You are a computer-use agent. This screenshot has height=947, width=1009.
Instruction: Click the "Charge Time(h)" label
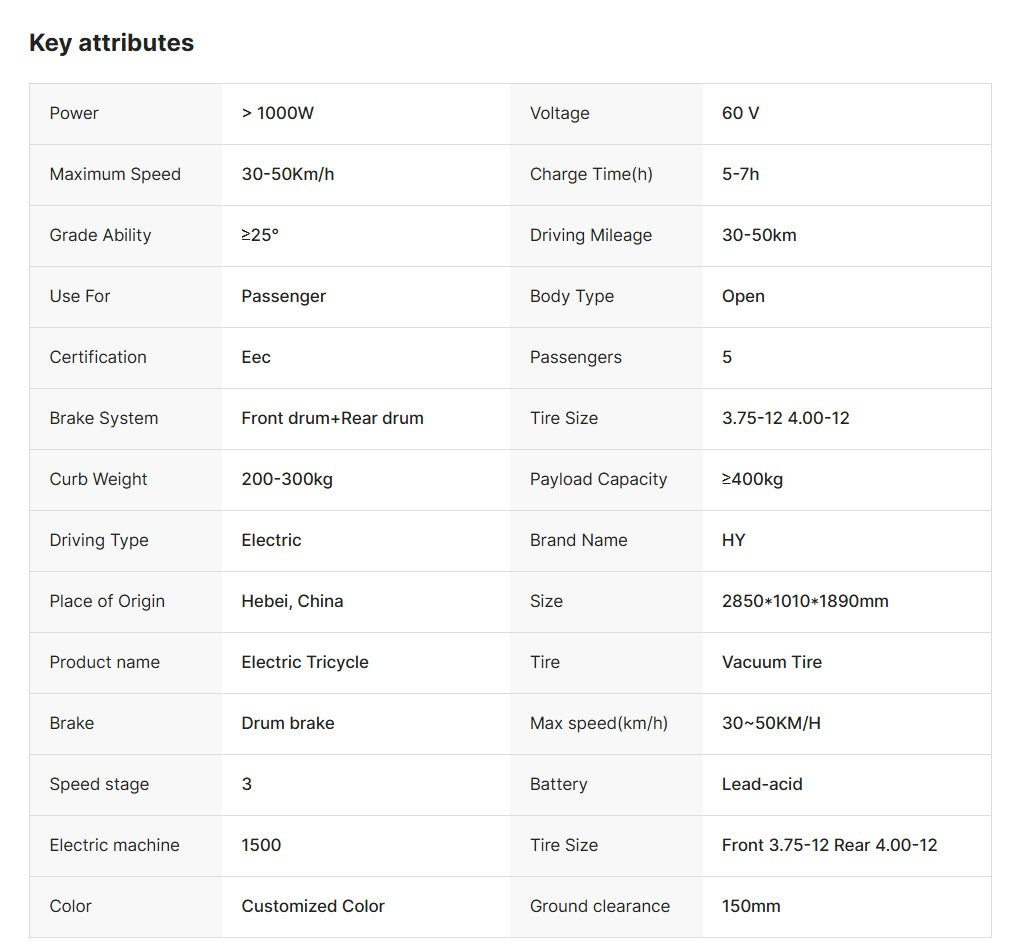click(x=590, y=174)
